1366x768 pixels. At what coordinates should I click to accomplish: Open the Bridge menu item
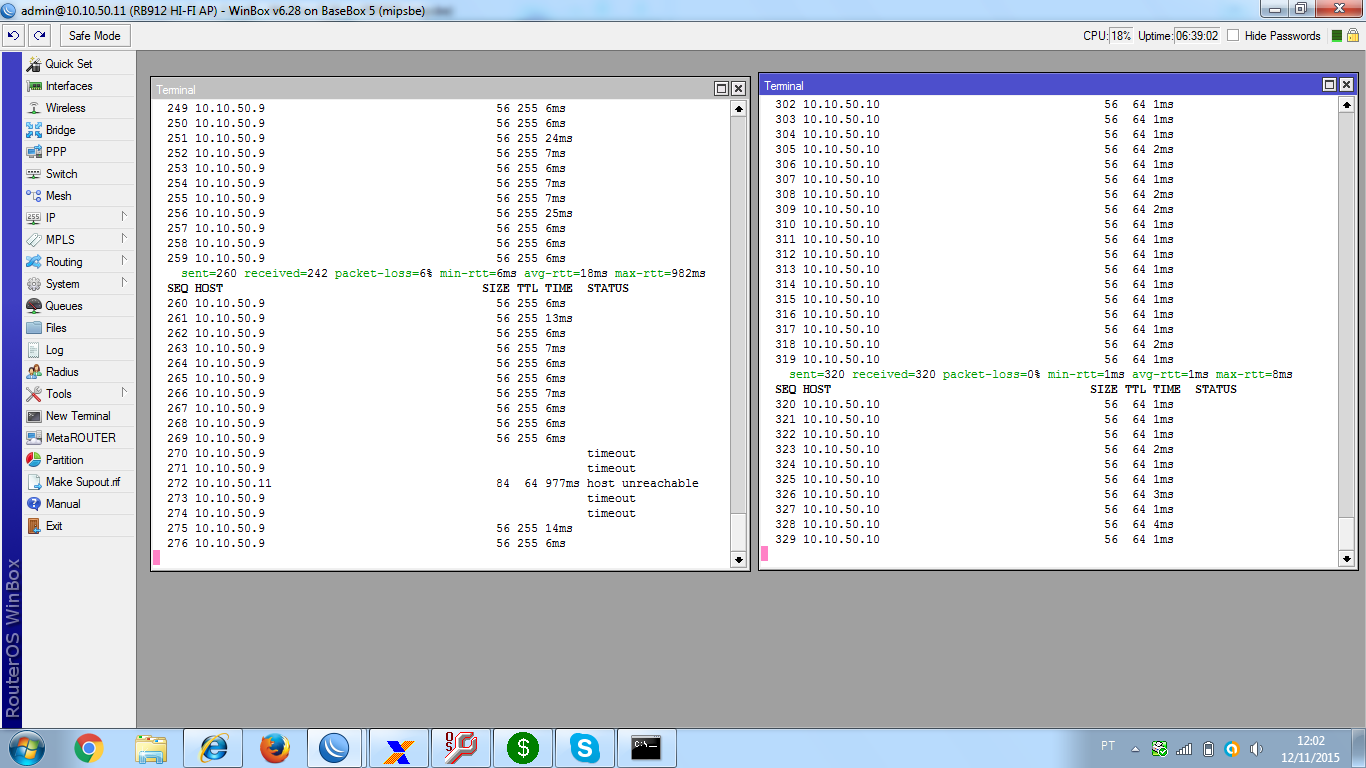click(79, 130)
